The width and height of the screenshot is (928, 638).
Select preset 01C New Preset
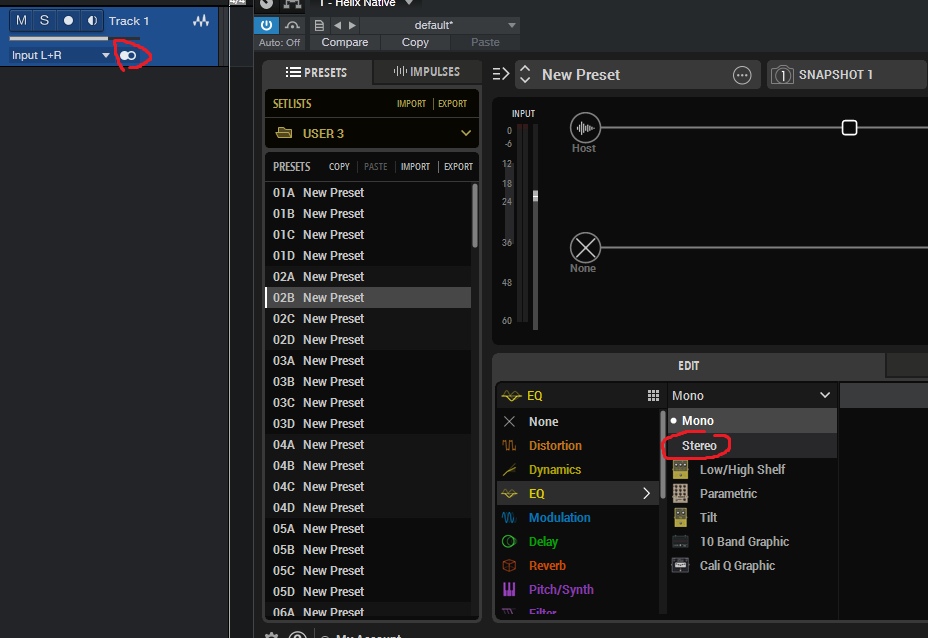click(x=368, y=235)
